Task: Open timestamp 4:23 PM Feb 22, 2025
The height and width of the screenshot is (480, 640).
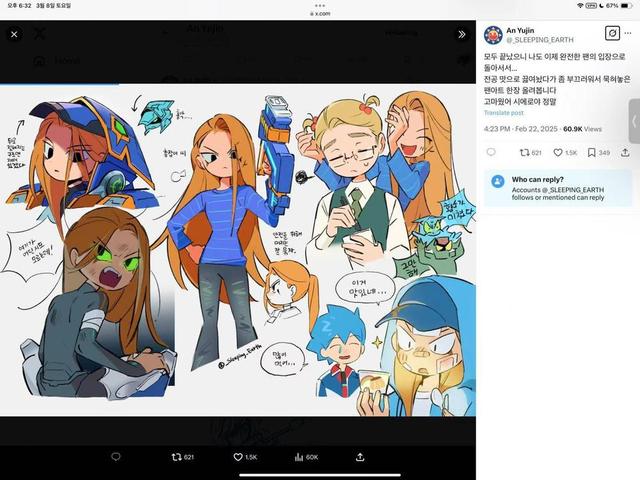Action: click(x=520, y=129)
